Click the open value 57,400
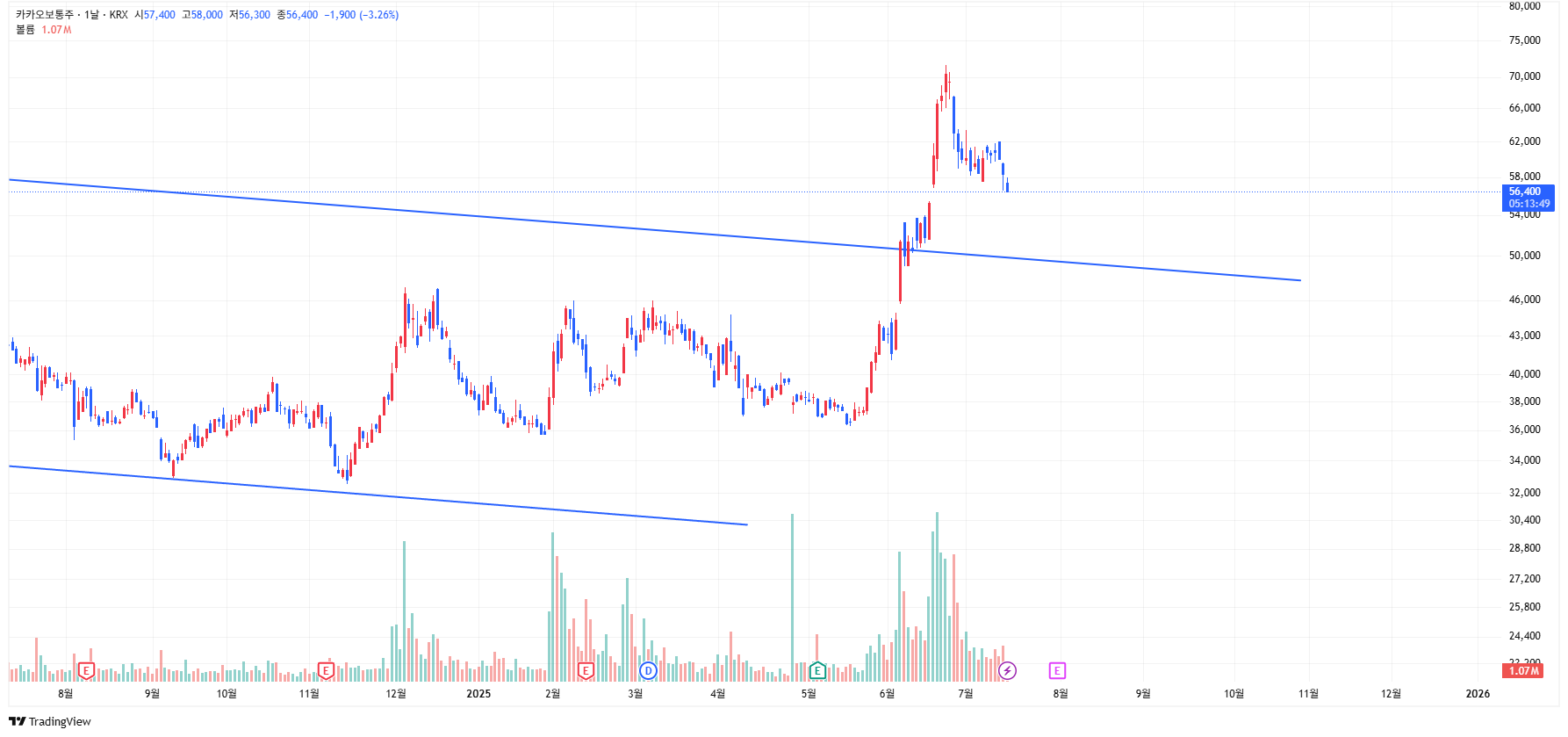 160,15
